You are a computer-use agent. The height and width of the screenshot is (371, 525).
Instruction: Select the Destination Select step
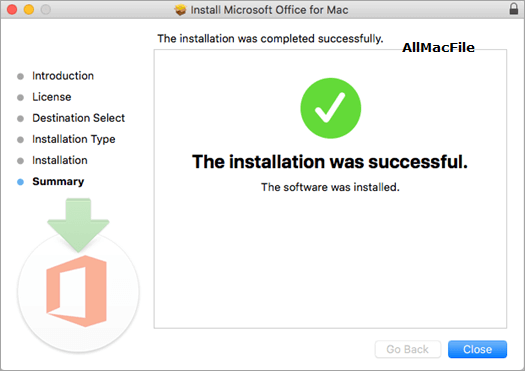(78, 118)
